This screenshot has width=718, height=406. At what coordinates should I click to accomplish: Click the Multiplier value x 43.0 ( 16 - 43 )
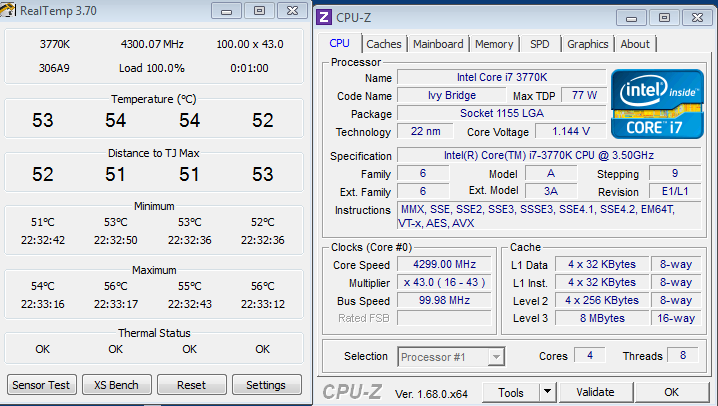[x=444, y=282]
